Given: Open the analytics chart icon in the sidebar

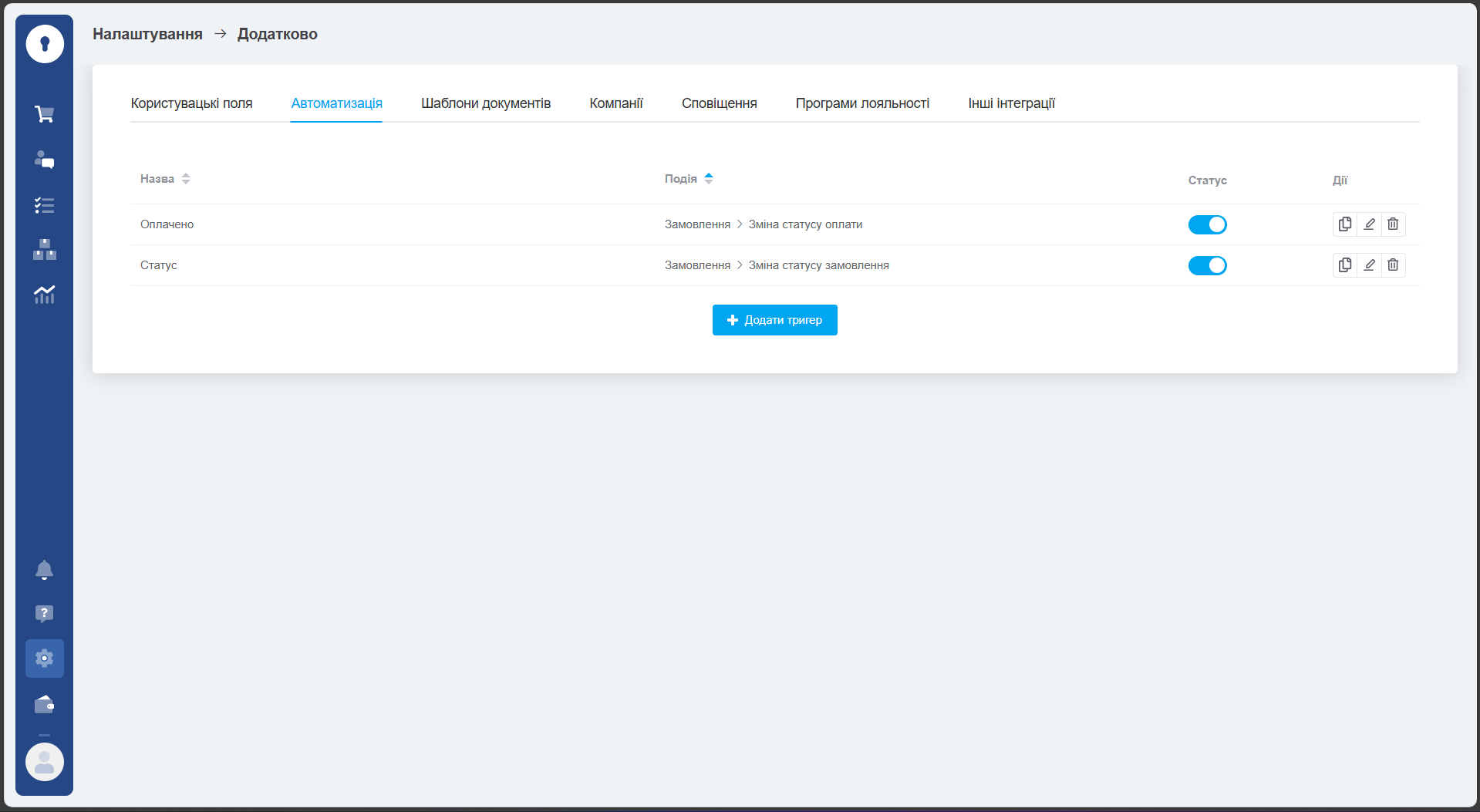Looking at the screenshot, I should click(x=45, y=295).
